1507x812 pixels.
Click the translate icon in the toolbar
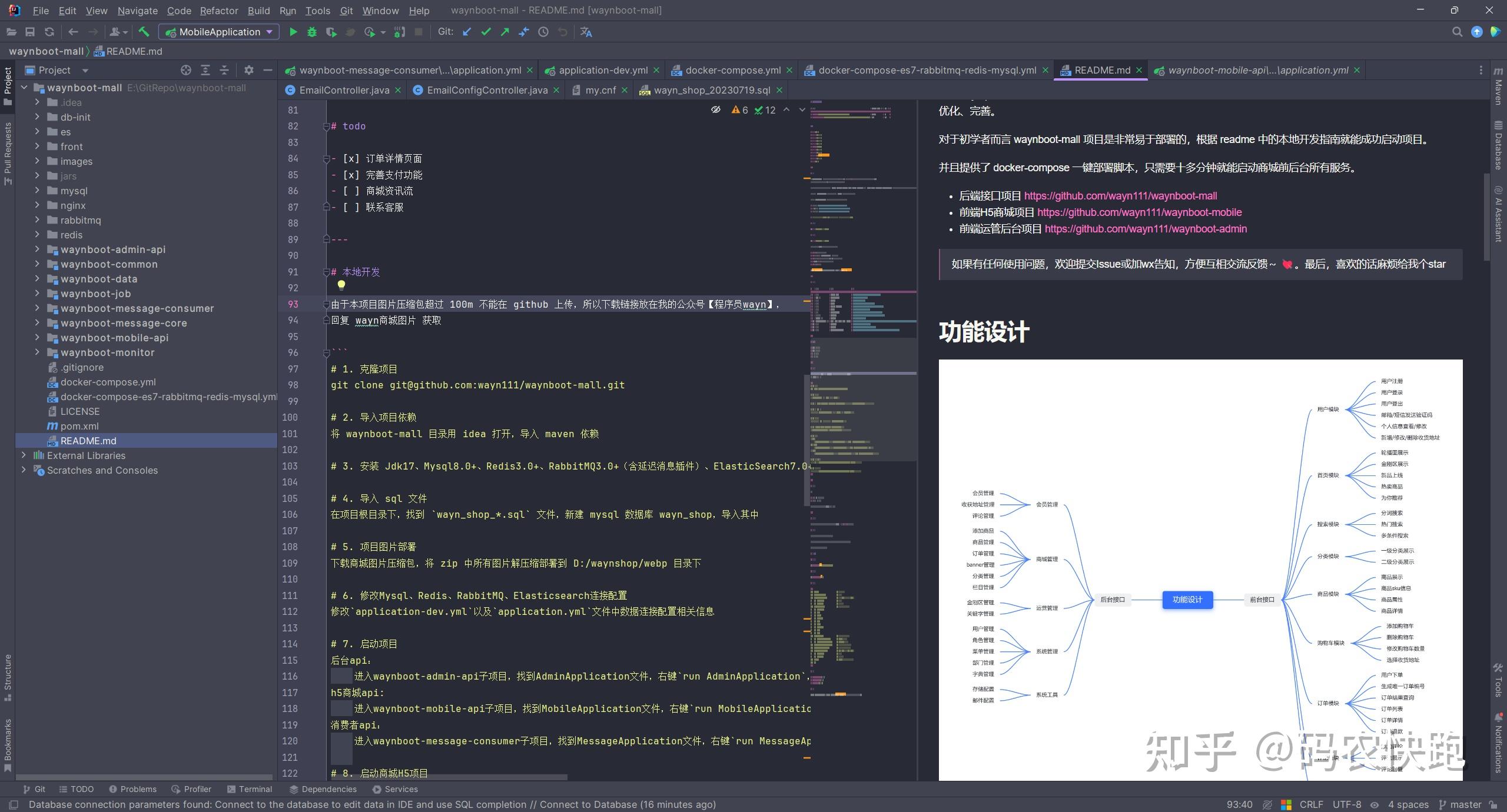pyautogui.click(x=586, y=32)
